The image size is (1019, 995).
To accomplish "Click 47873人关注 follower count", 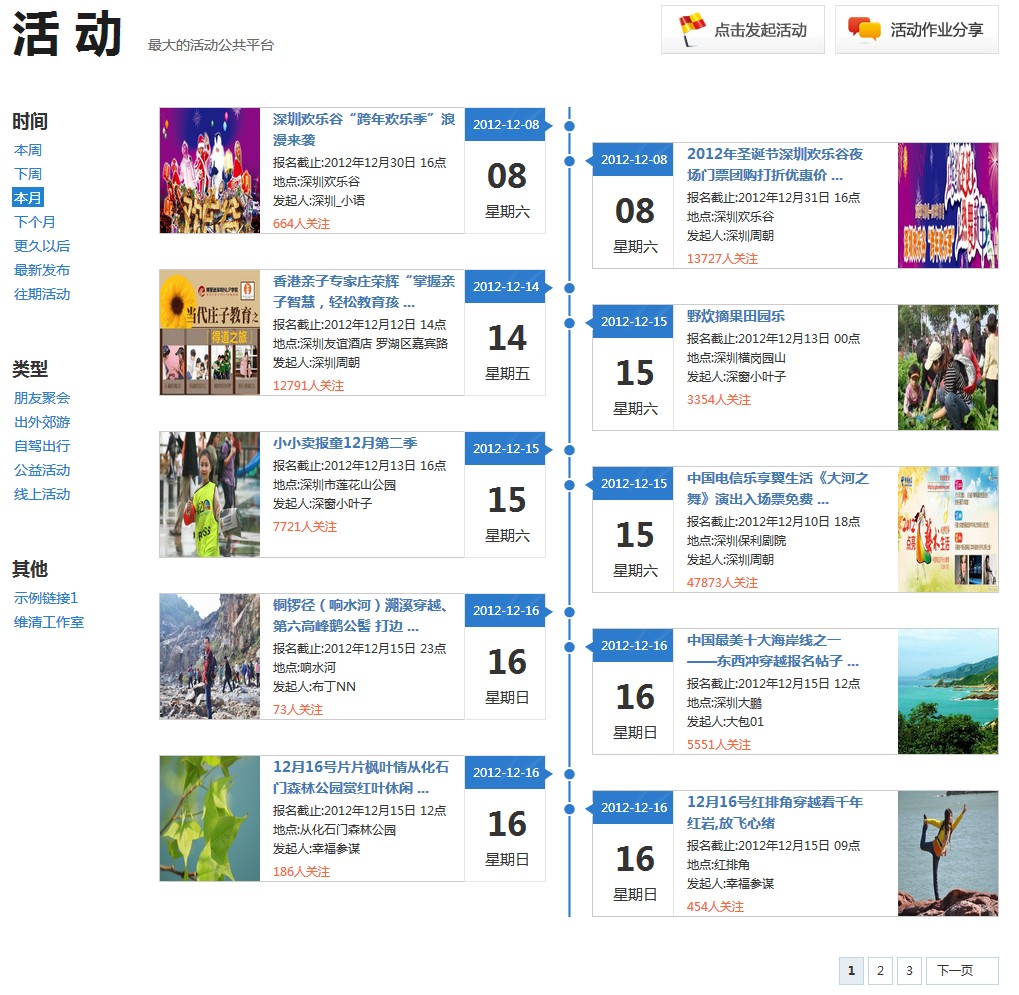I will [722, 583].
